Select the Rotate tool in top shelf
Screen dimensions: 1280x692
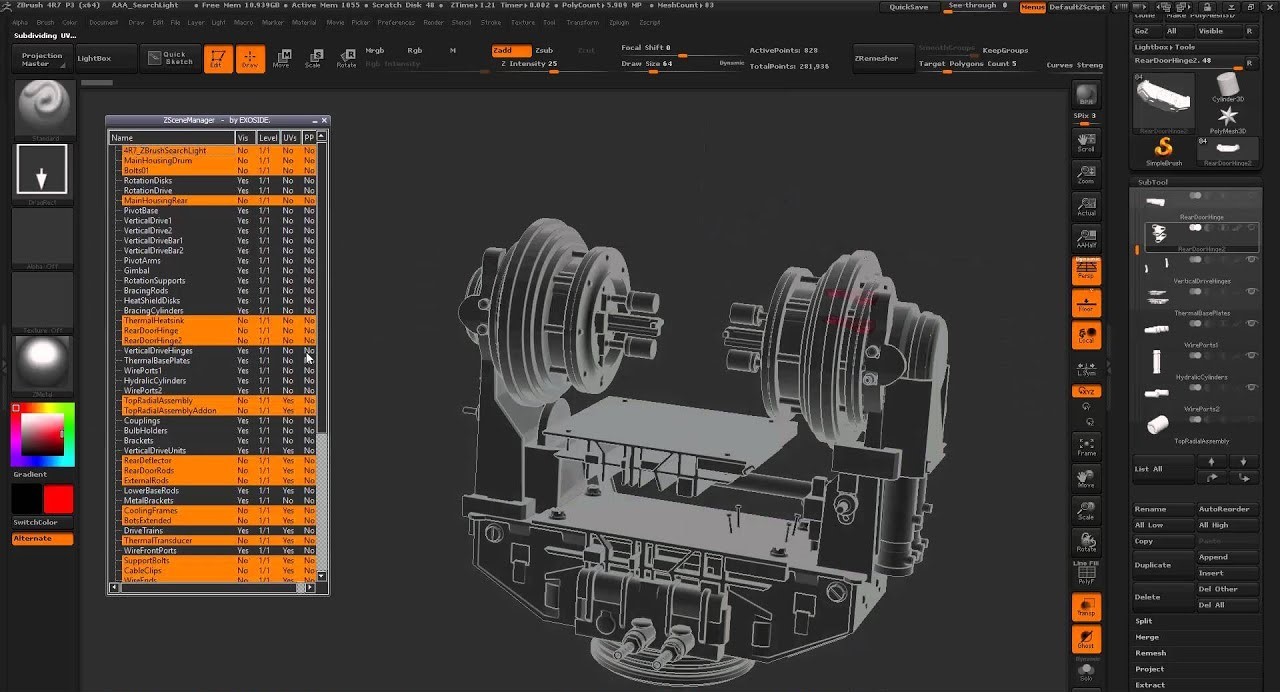click(x=346, y=58)
